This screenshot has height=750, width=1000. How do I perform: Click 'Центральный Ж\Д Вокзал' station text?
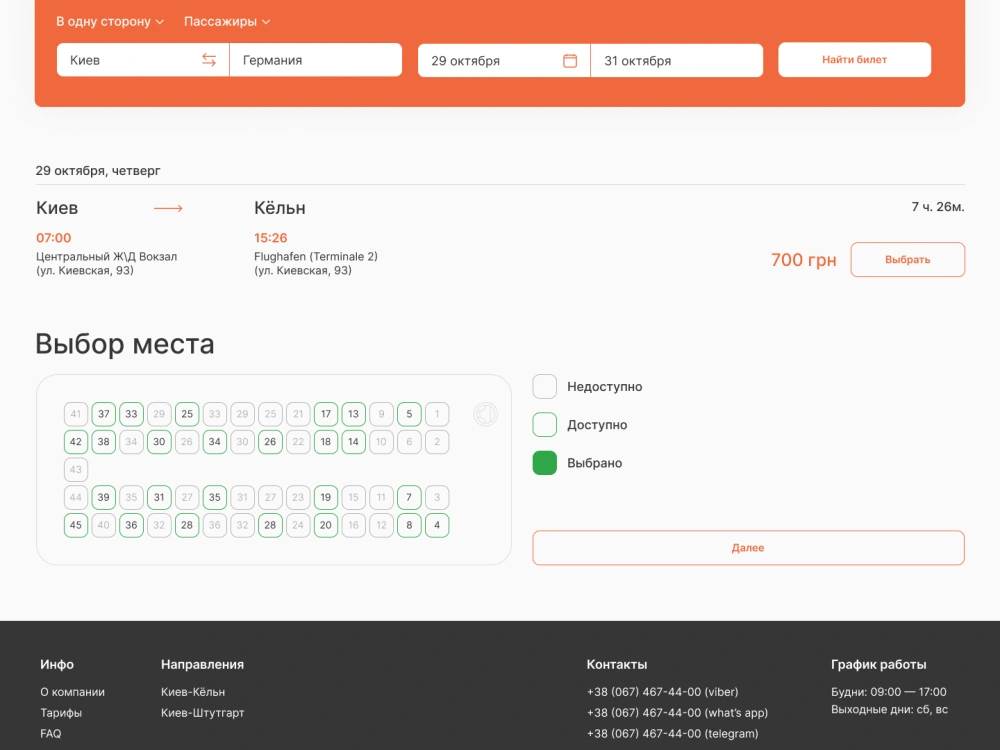[107, 256]
